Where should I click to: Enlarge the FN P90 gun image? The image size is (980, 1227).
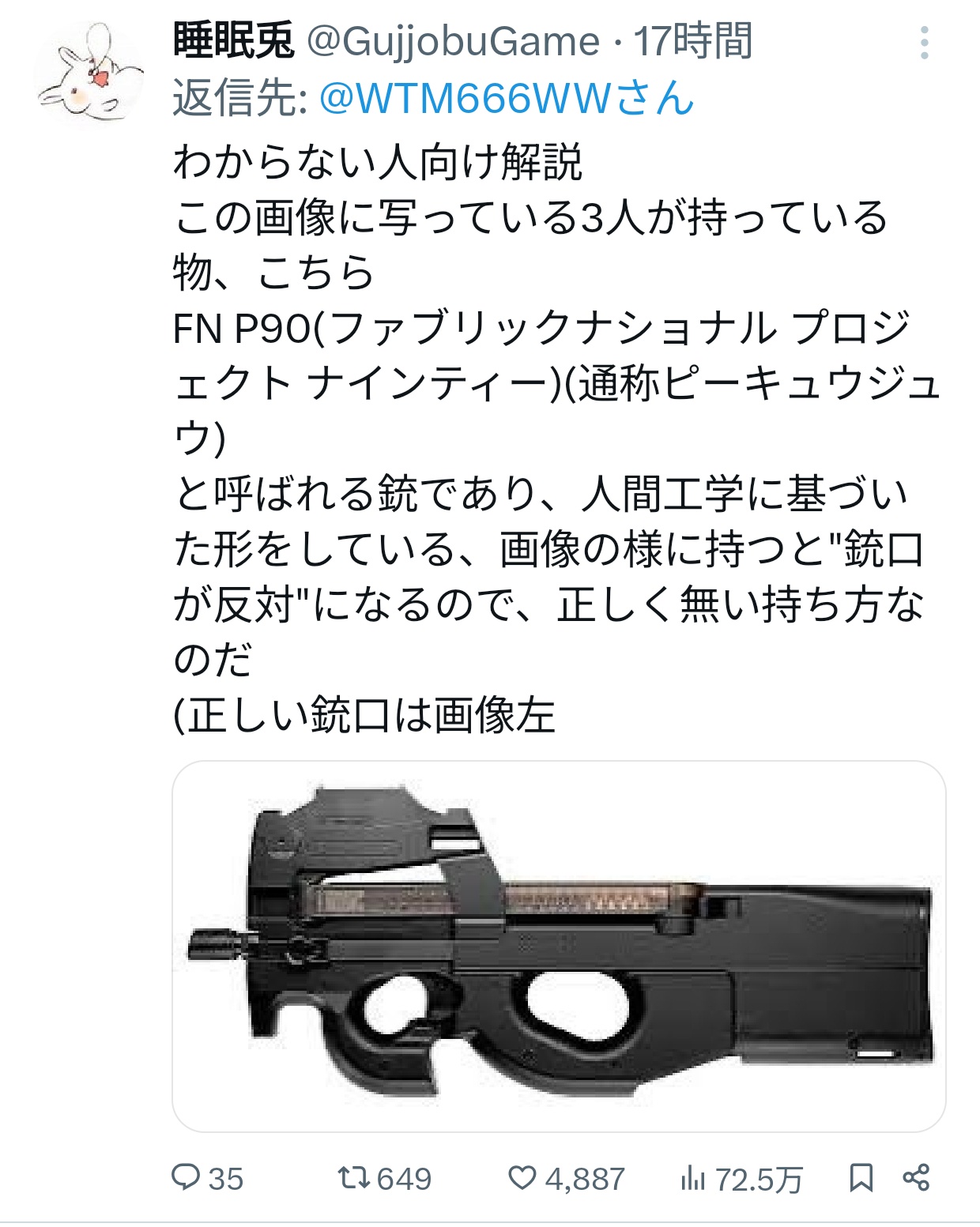click(559, 946)
